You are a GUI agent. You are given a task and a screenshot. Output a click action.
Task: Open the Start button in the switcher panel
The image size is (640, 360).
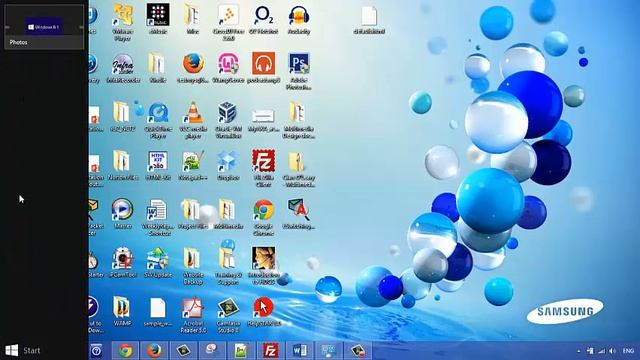23,350
